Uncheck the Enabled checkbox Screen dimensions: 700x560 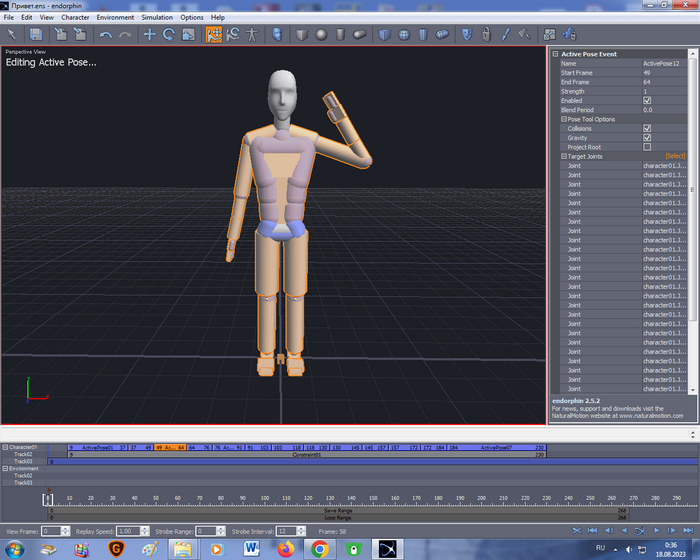tap(647, 101)
